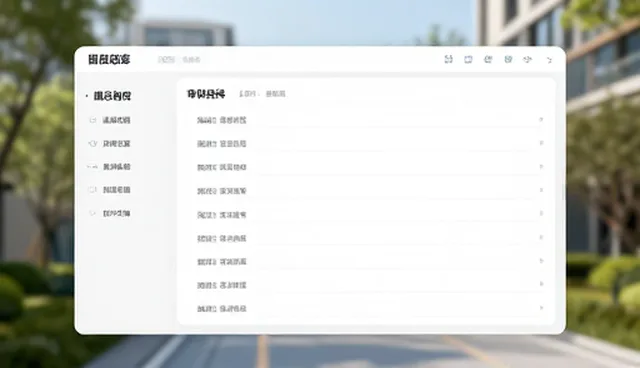This screenshot has width=640, height=368.
Task: Select the bold bulleted sidebar section heading
Action: pyautogui.click(x=112, y=96)
